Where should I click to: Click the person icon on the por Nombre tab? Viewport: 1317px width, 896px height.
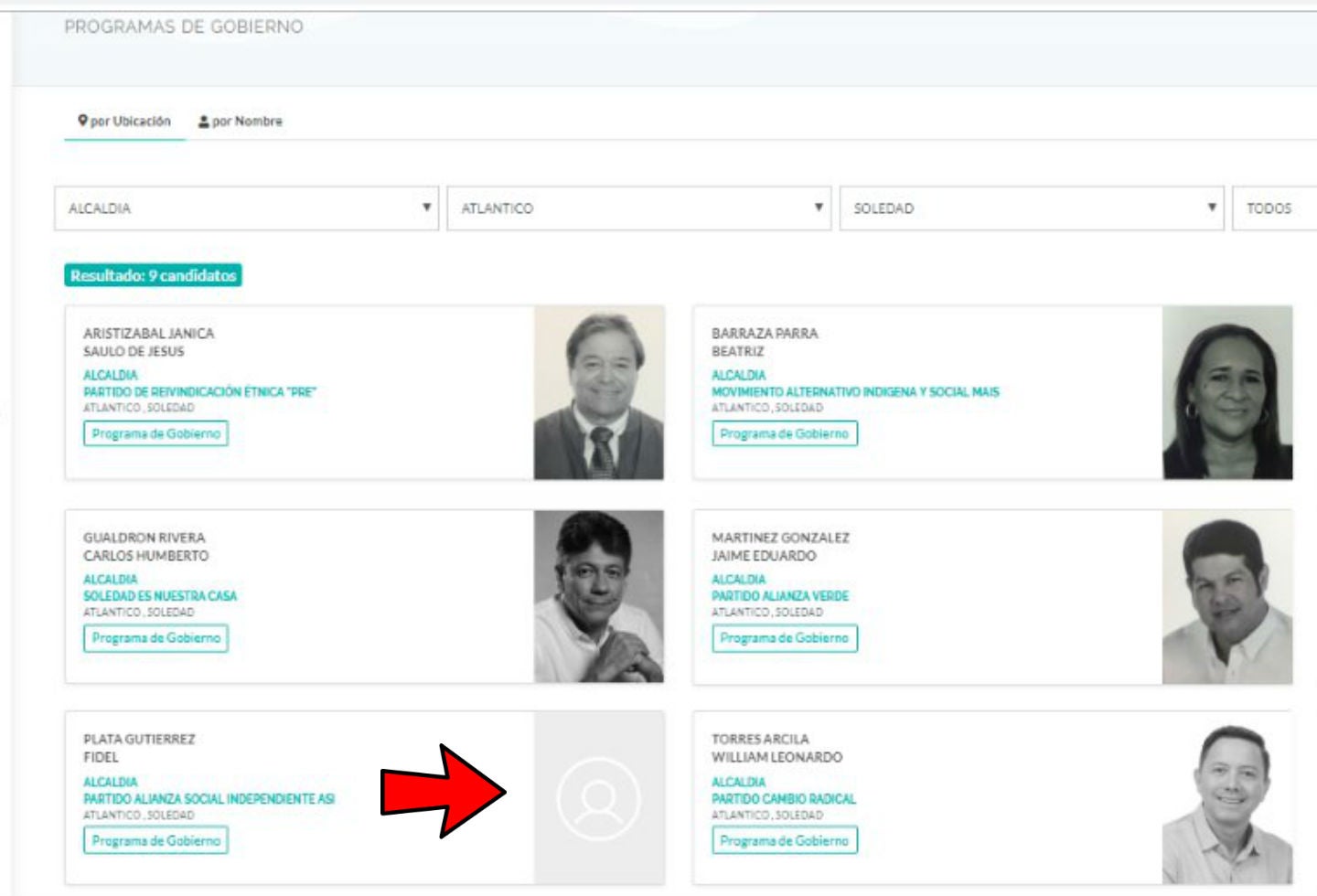pyautogui.click(x=204, y=122)
